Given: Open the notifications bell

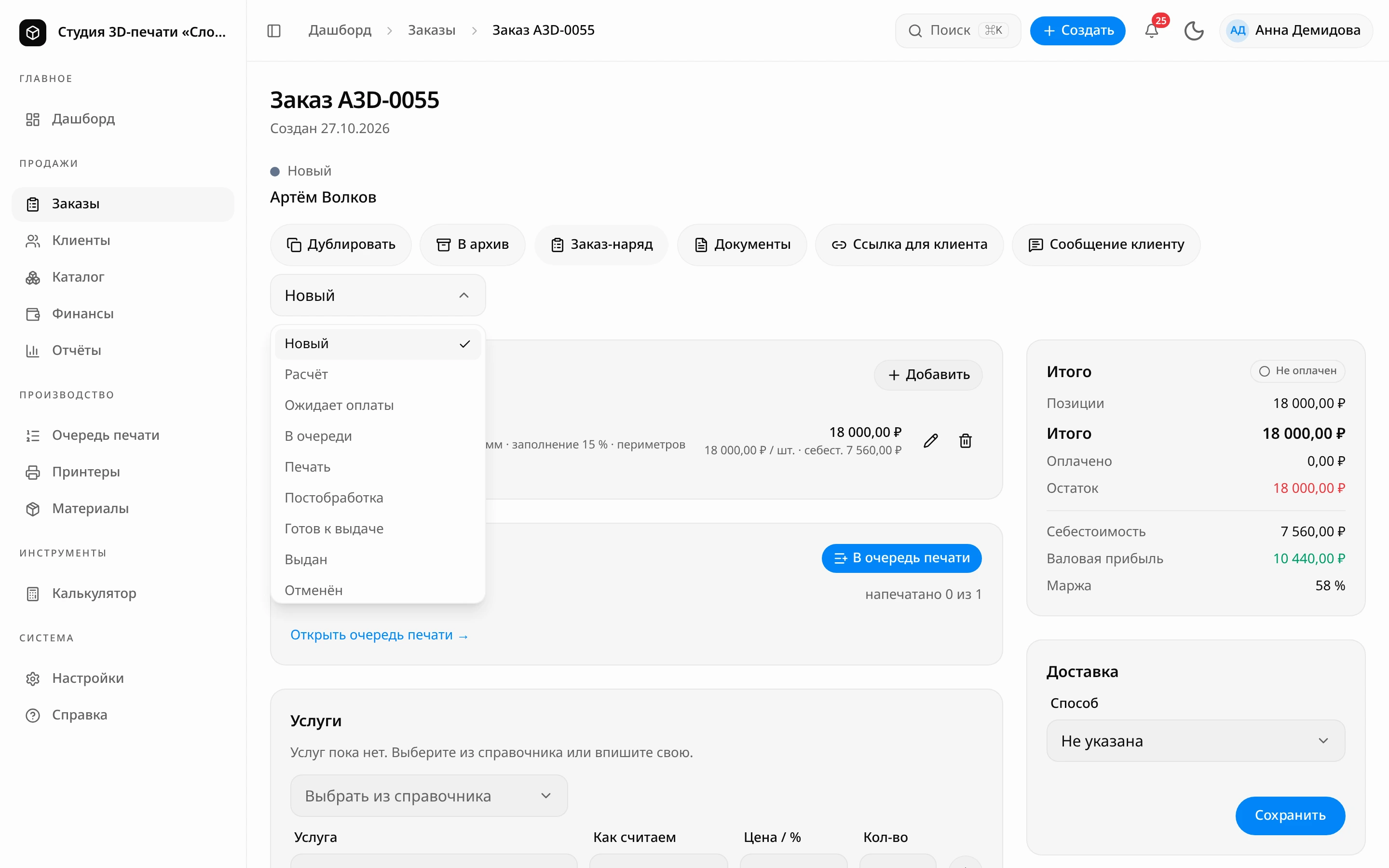Looking at the screenshot, I should [1151, 30].
